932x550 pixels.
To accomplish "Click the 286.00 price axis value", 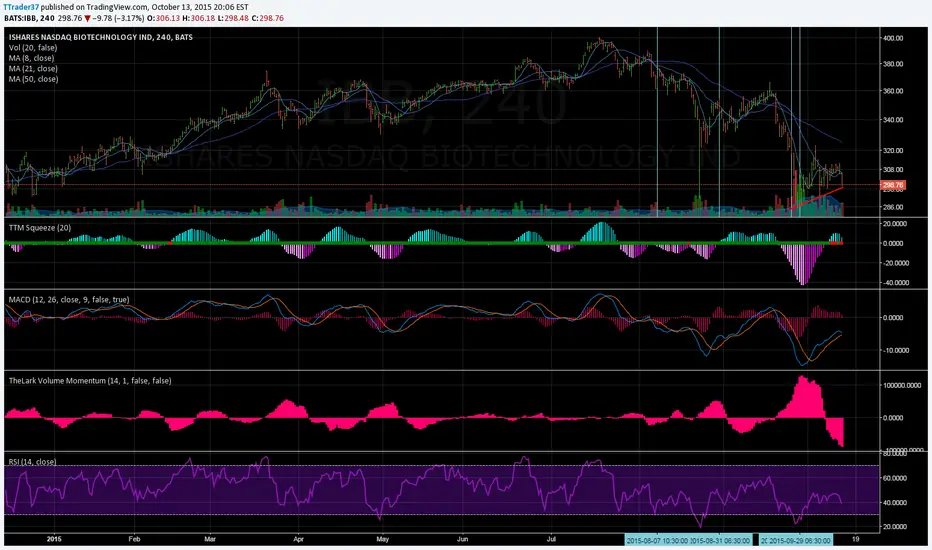I will click(x=893, y=208).
